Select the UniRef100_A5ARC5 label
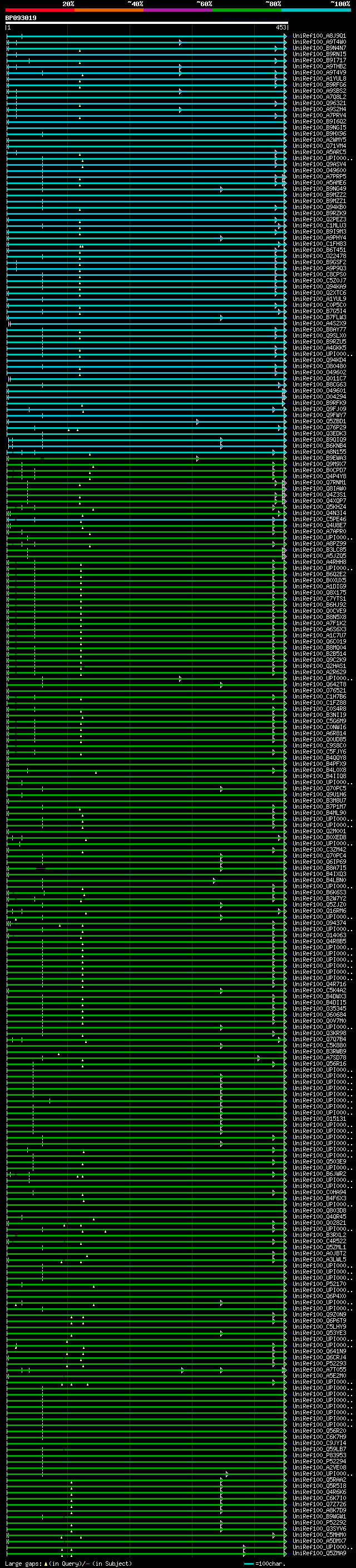This screenshot has height=1568, width=356. point(319,152)
